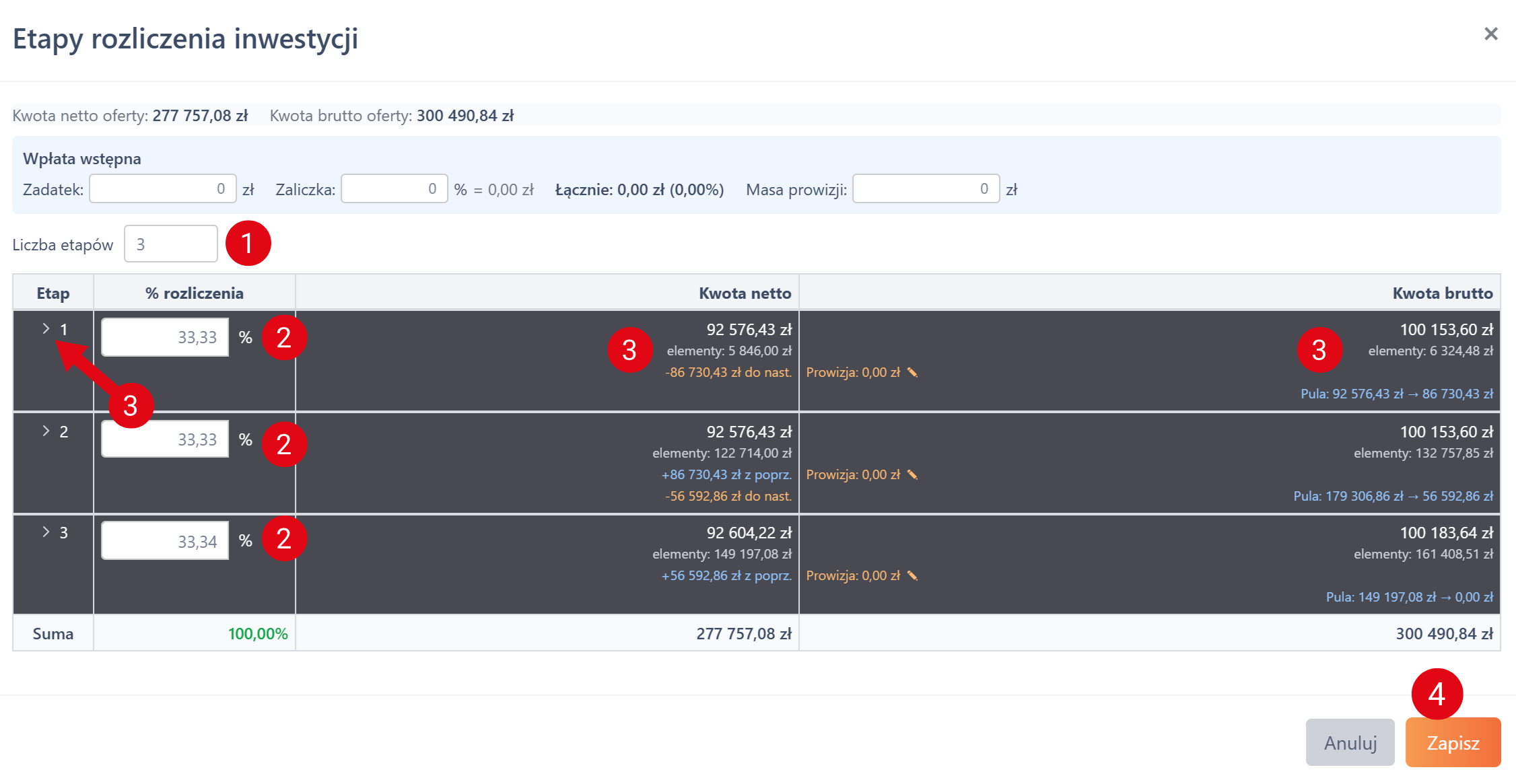Click the Kwota netto column header
Screen dimensions: 1516x784
click(745, 293)
